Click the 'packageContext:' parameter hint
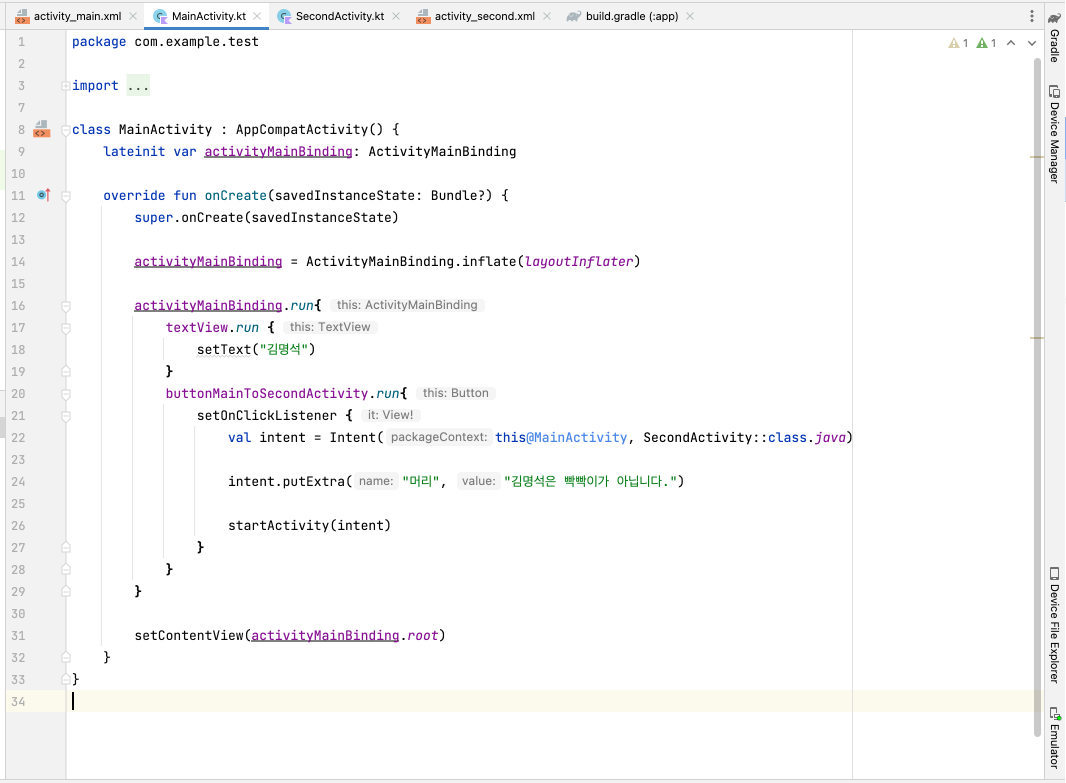The height and width of the screenshot is (783, 1066). [439, 437]
